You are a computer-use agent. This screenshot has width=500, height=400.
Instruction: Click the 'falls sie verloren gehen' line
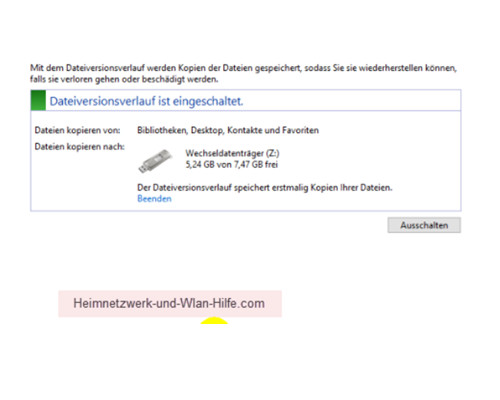[x=124, y=79]
